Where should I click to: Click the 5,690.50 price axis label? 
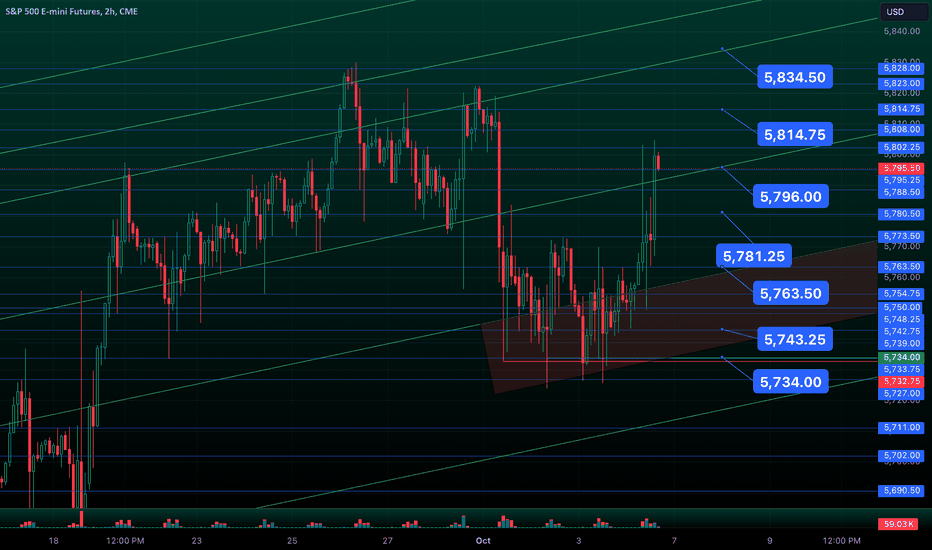[901, 491]
